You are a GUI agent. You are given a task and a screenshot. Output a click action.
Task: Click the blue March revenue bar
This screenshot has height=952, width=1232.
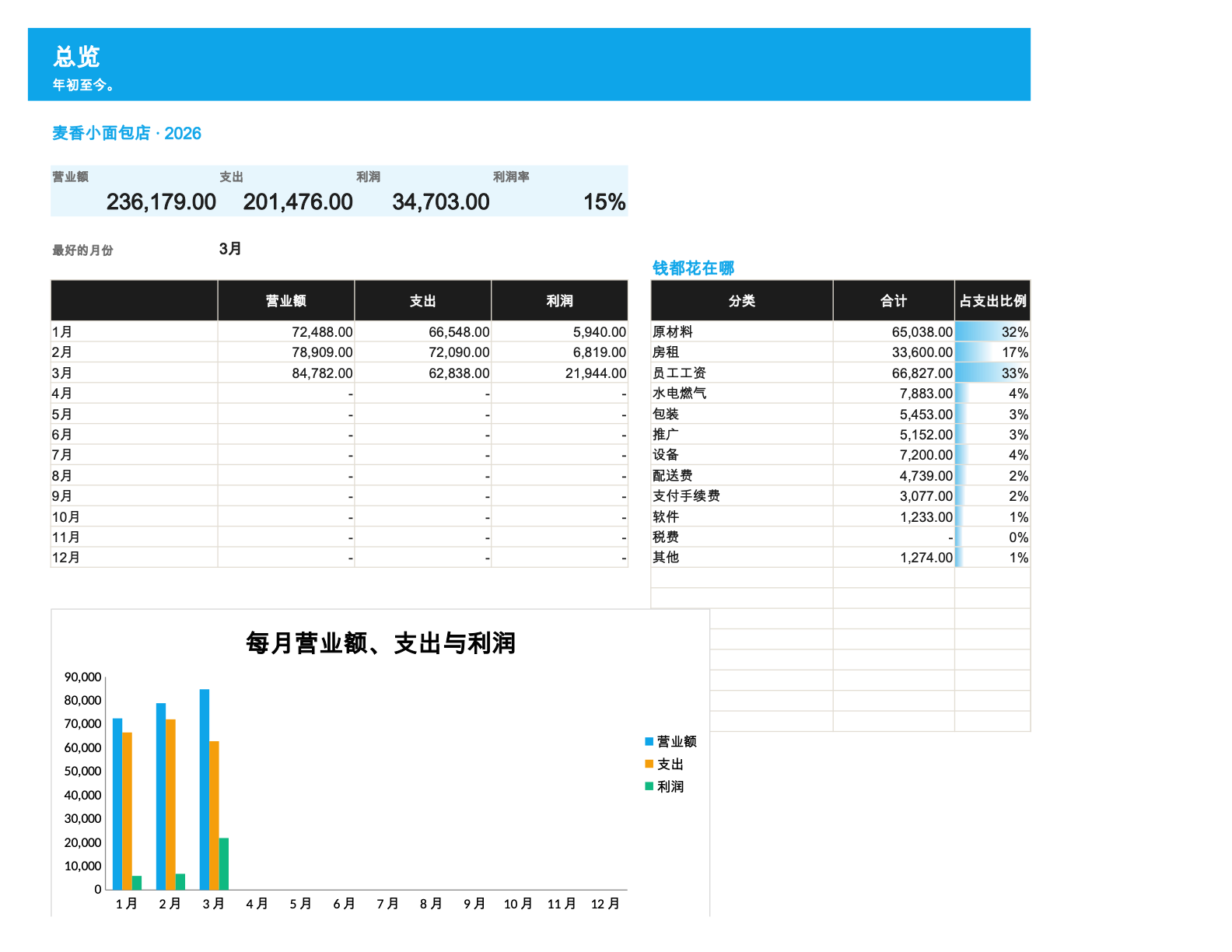[205, 789]
